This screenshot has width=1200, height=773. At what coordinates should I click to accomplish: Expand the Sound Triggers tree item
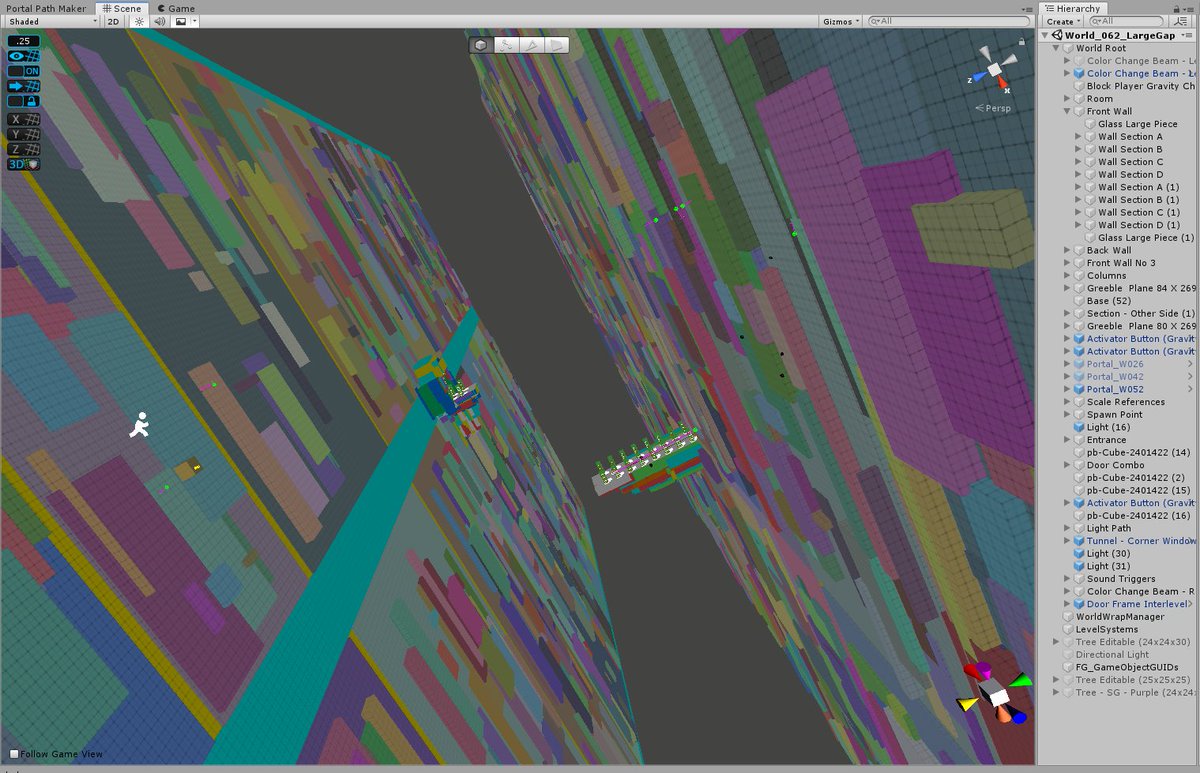(x=1068, y=578)
